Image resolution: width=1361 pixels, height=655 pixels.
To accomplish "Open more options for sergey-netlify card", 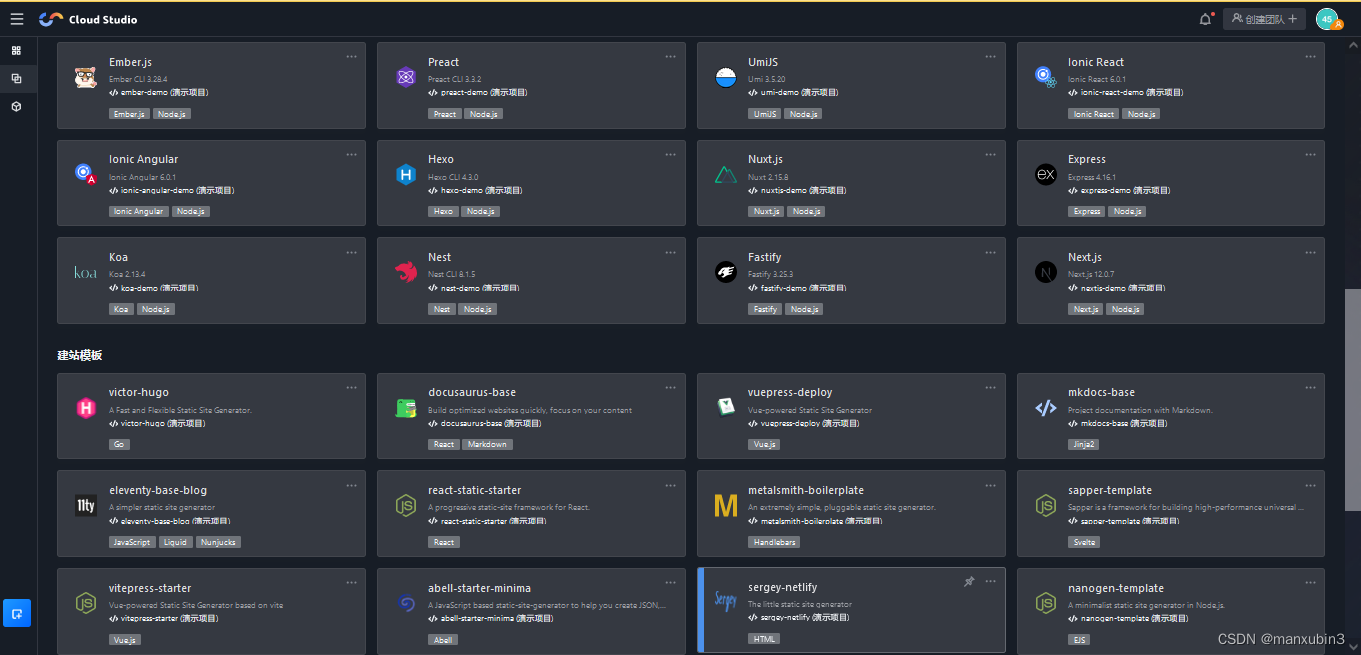I will click(x=991, y=582).
